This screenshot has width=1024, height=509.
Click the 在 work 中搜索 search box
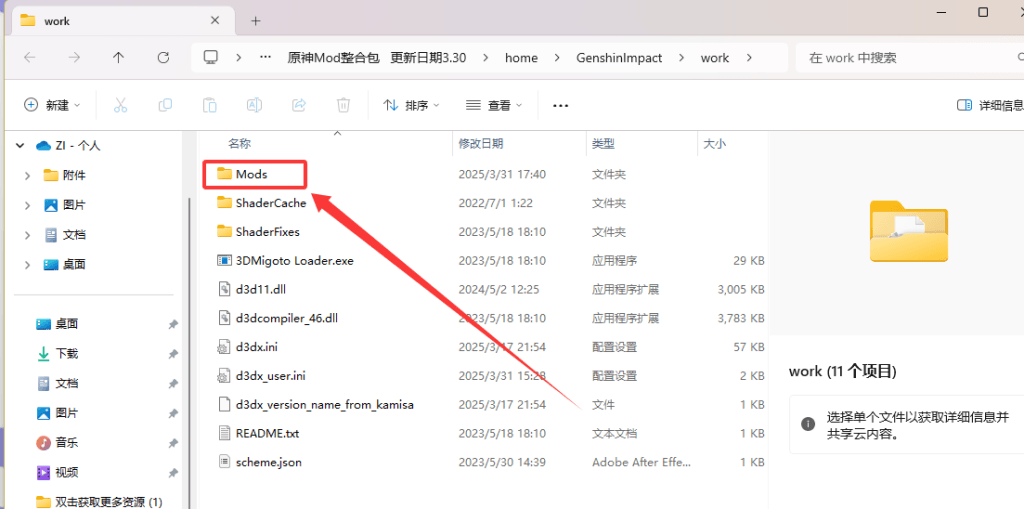pos(900,58)
